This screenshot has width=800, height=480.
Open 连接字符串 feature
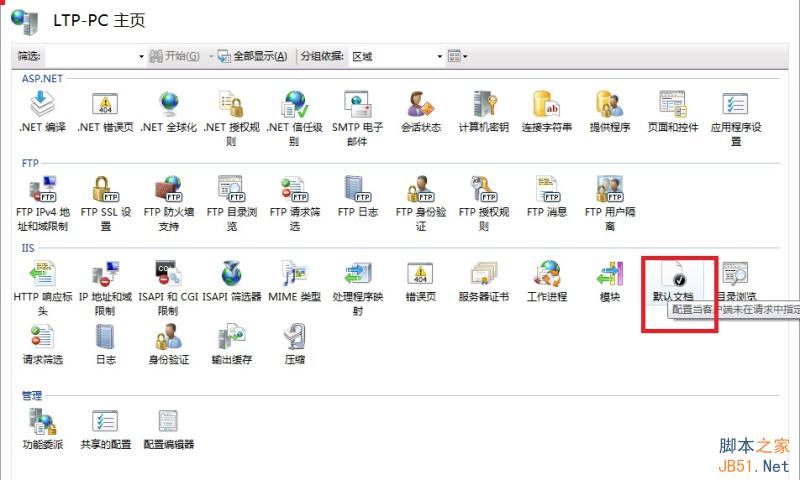(x=546, y=105)
